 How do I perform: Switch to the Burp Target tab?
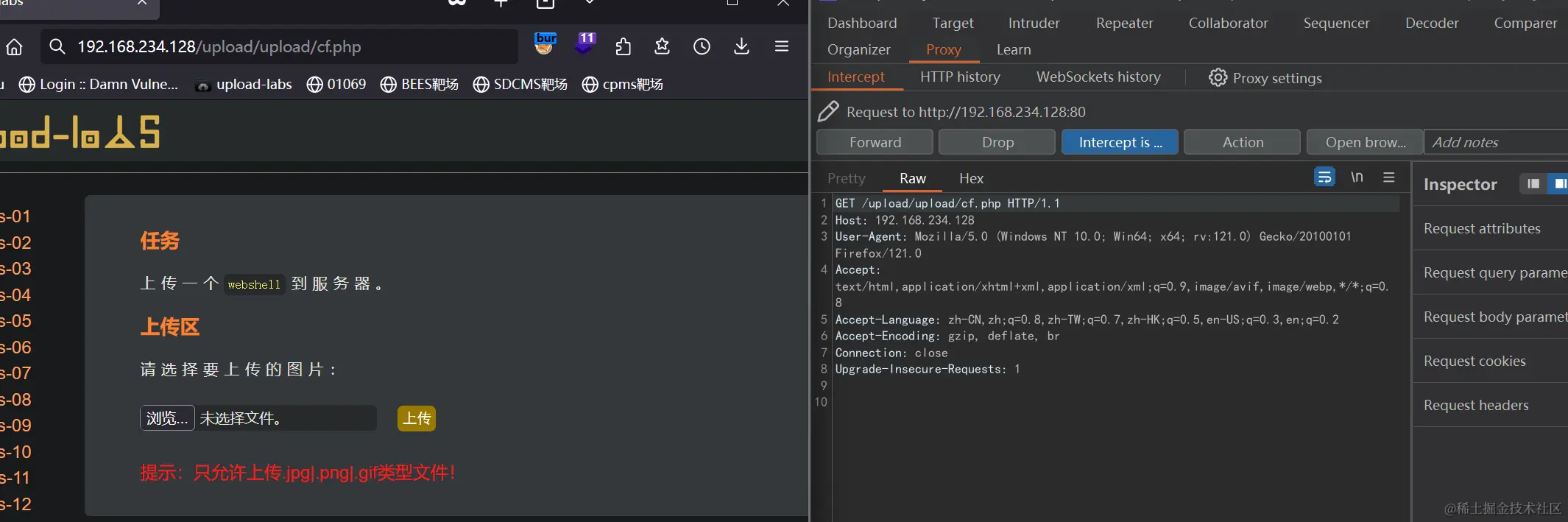953,23
